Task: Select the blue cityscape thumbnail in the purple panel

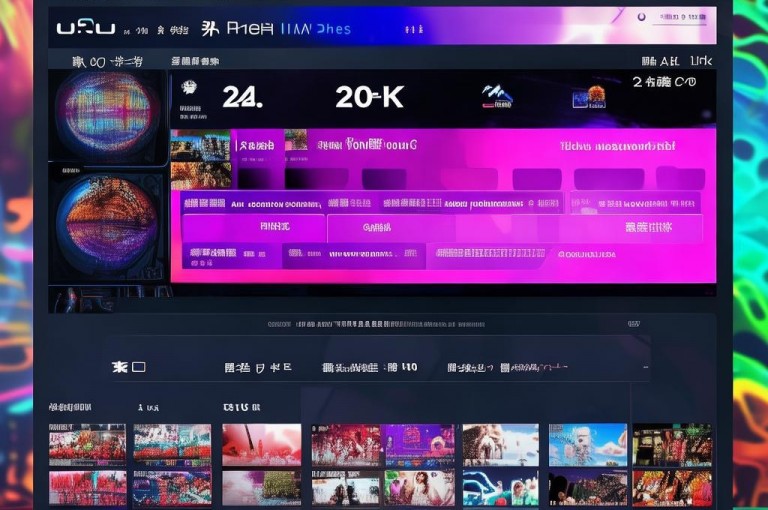Action: (x=200, y=146)
